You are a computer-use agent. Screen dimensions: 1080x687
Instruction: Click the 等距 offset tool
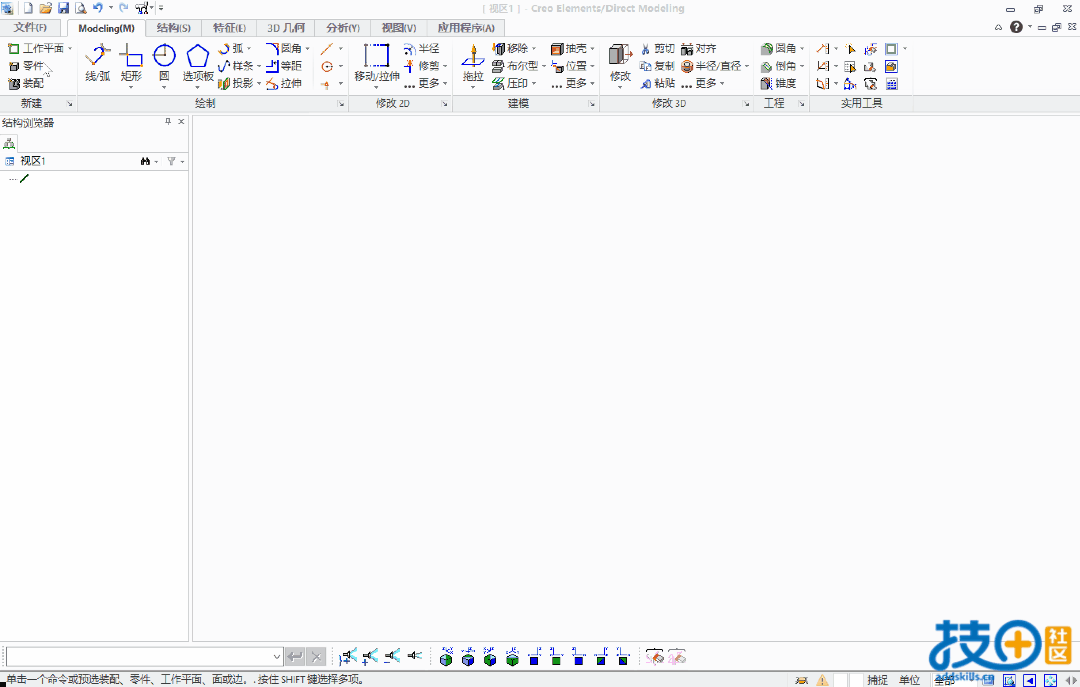[284, 66]
